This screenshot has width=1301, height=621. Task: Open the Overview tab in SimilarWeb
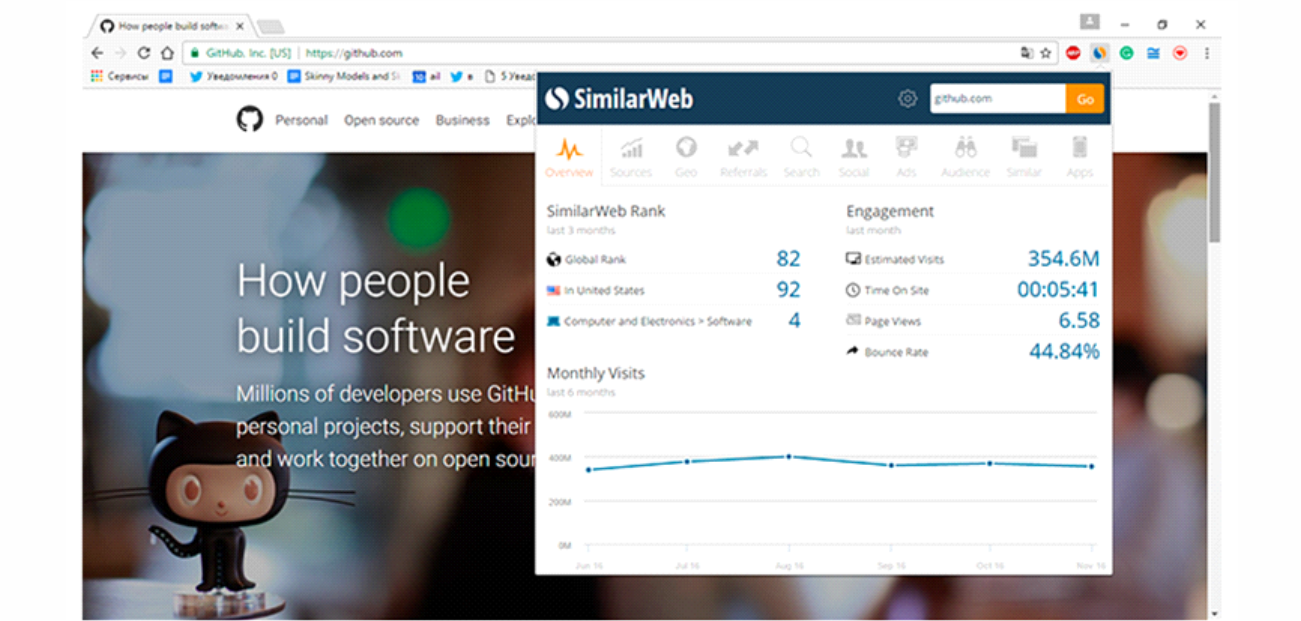click(x=569, y=158)
